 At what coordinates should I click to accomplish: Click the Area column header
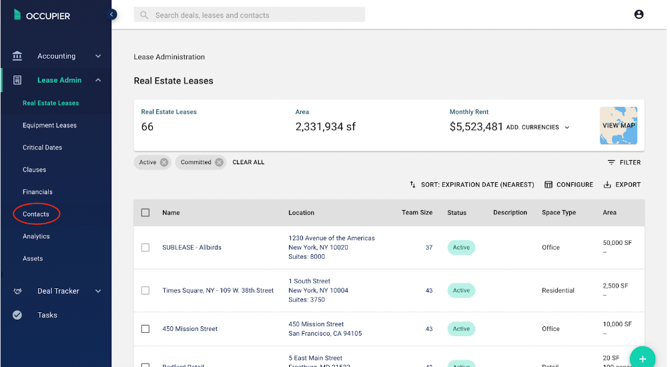pos(609,212)
